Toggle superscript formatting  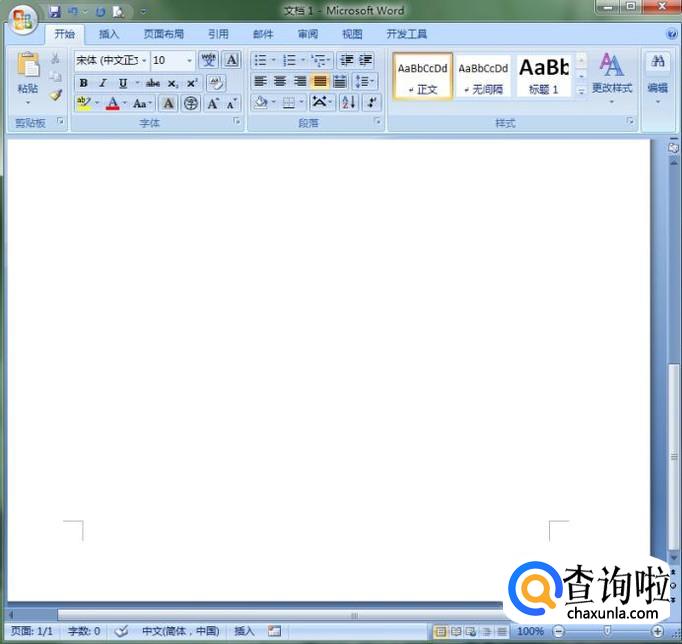[x=192, y=83]
